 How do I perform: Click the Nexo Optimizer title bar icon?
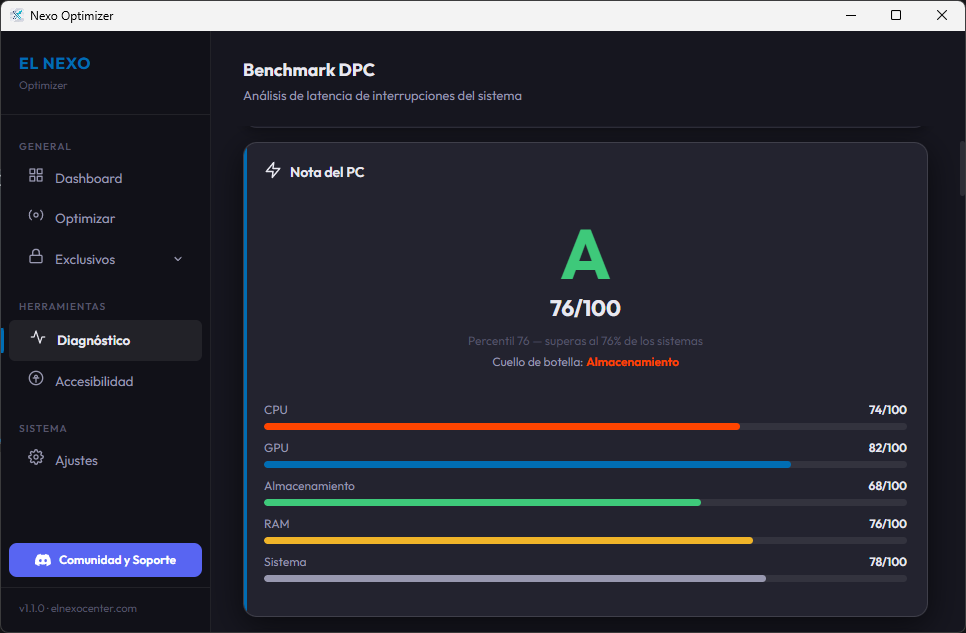[16, 15]
